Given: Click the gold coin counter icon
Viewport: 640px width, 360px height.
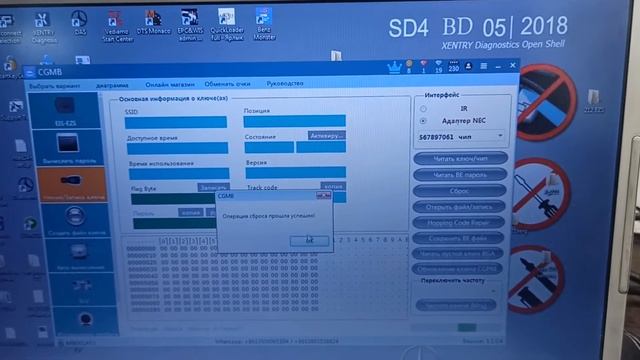Looking at the screenshot, I should pyautogui.click(x=409, y=67).
